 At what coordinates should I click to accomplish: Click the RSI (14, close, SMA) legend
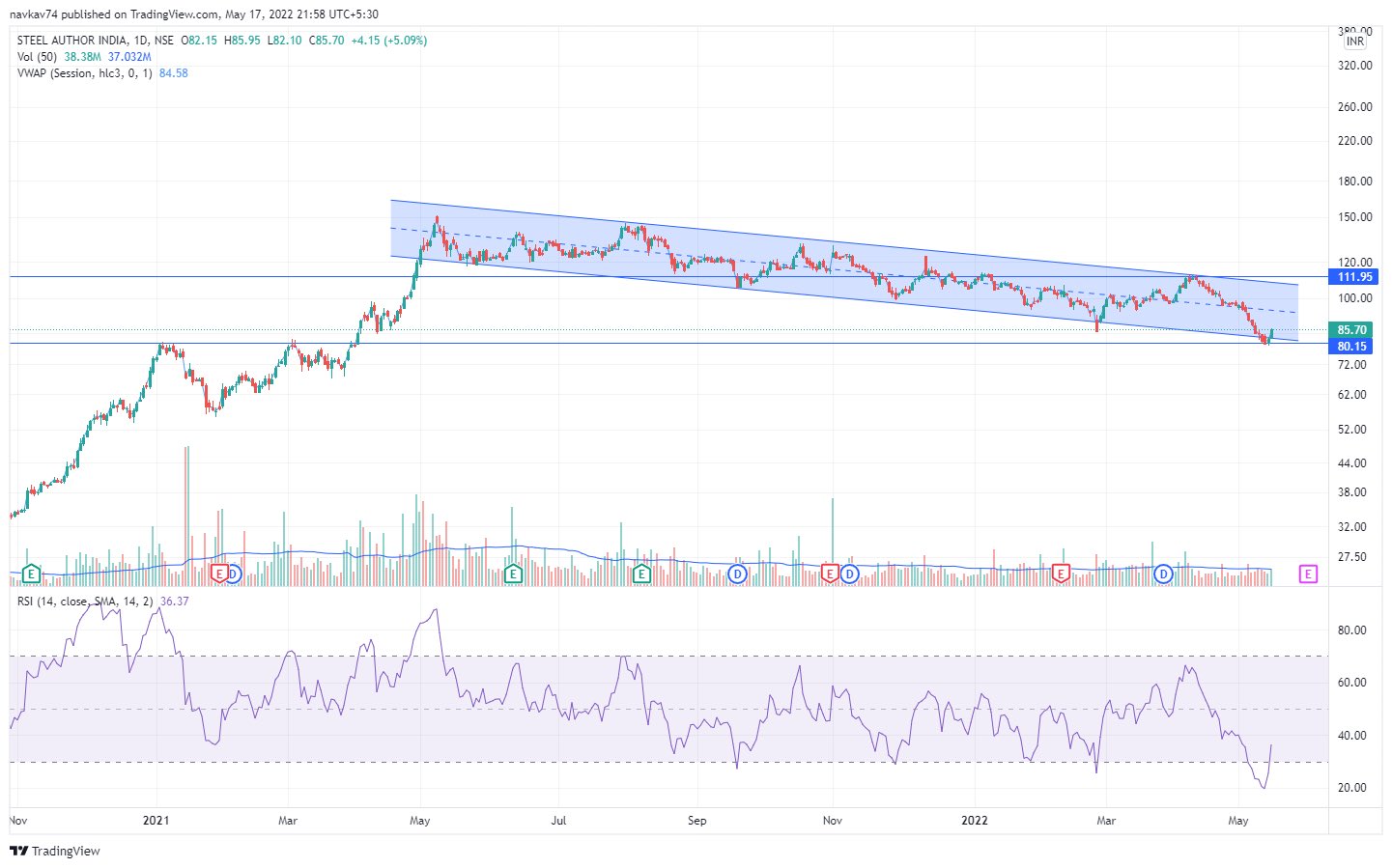point(85,601)
